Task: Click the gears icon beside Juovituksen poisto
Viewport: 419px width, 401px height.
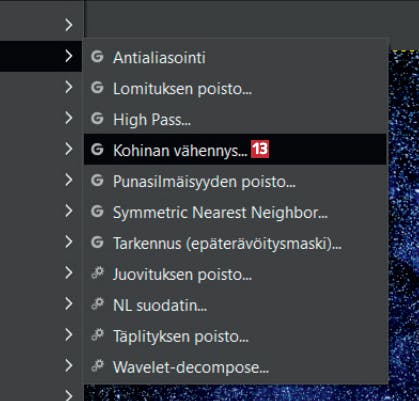Action: [x=98, y=274]
